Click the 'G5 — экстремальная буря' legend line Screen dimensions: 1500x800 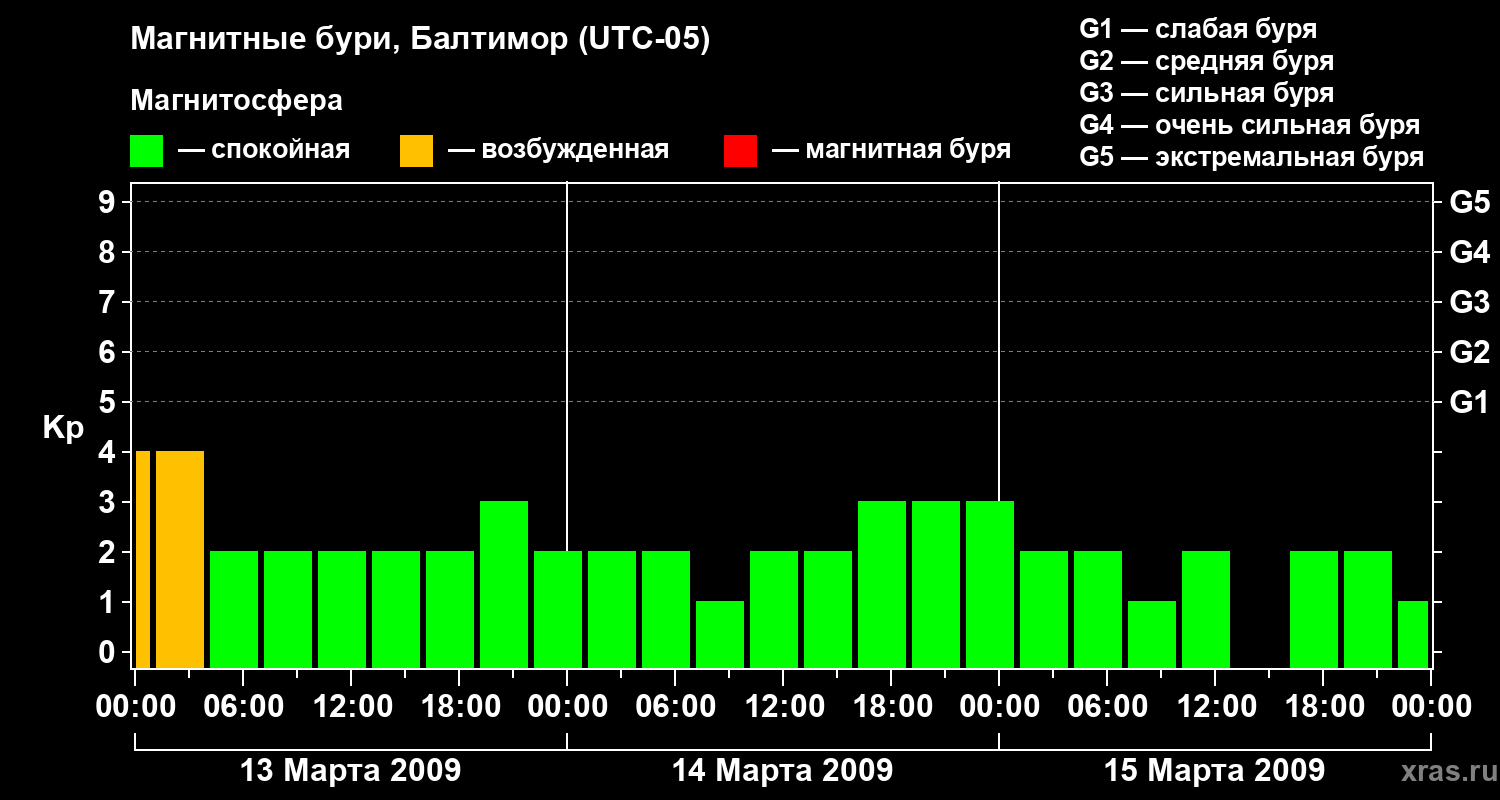(x=1251, y=158)
